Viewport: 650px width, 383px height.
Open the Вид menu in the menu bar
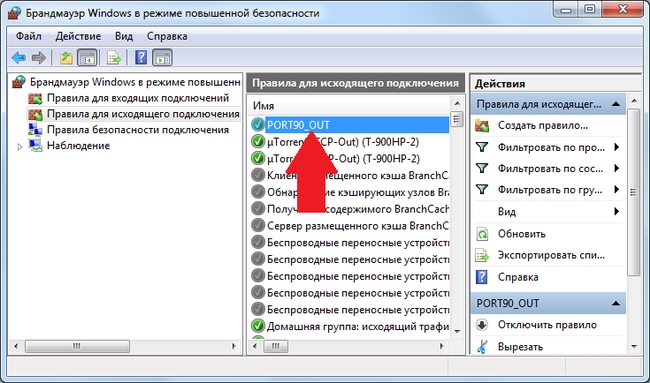pos(124,36)
